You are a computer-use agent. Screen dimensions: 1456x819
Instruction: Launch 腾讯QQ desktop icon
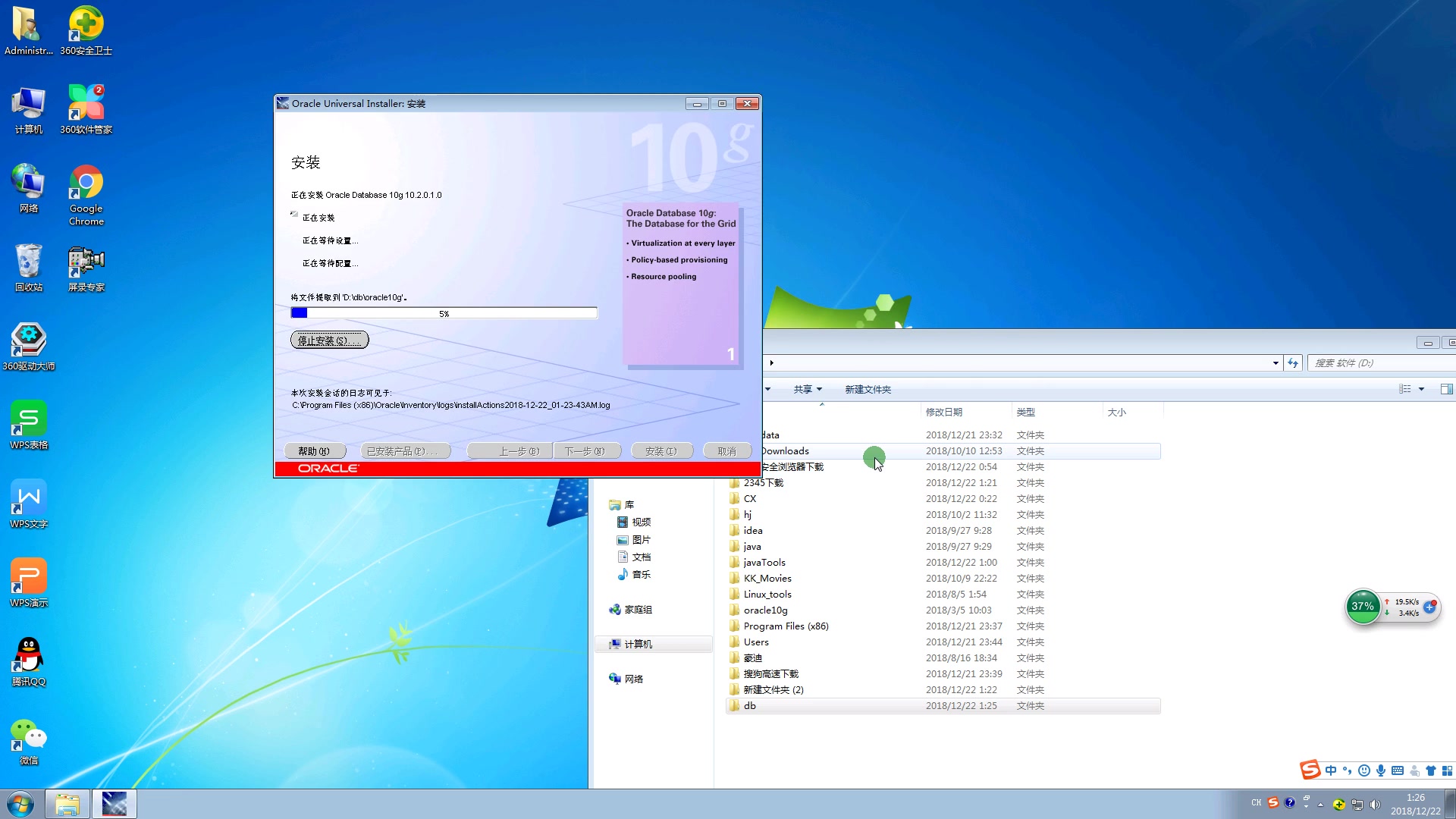tap(28, 662)
